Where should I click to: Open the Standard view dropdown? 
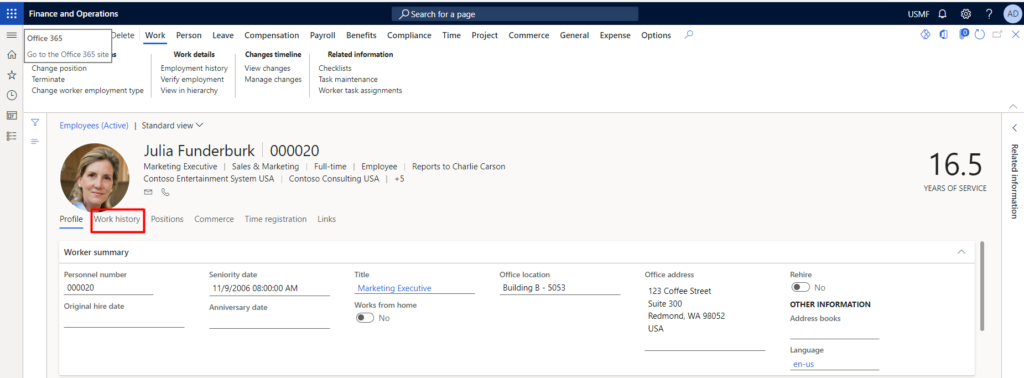pos(172,125)
